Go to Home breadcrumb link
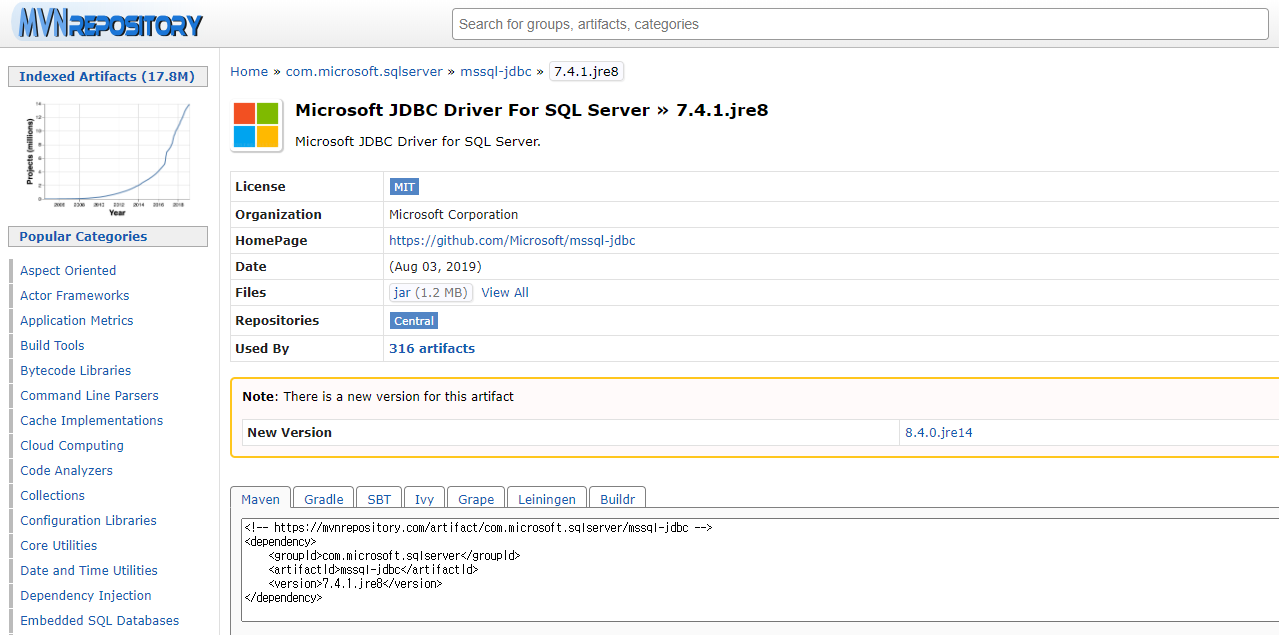 [x=249, y=72]
